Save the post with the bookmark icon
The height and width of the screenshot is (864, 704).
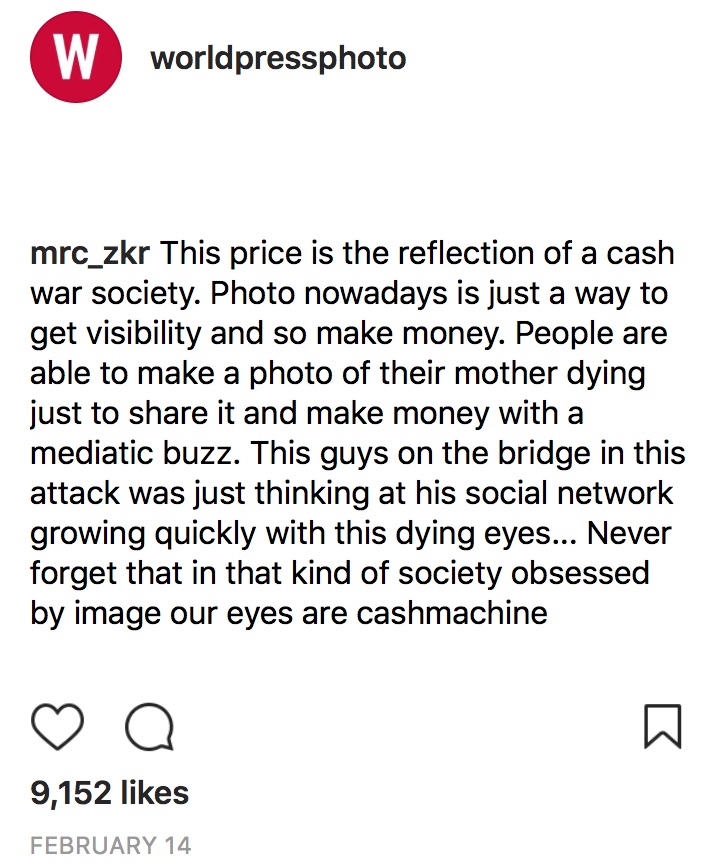(x=662, y=727)
